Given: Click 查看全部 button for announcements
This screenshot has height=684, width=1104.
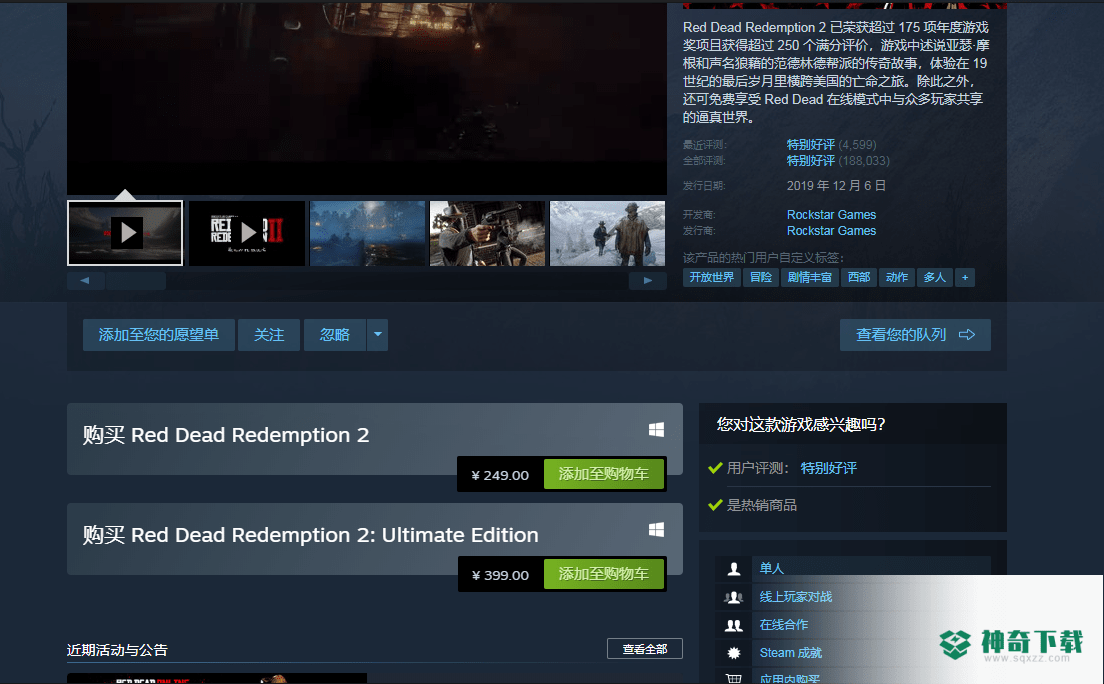Looking at the screenshot, I should 645,649.
